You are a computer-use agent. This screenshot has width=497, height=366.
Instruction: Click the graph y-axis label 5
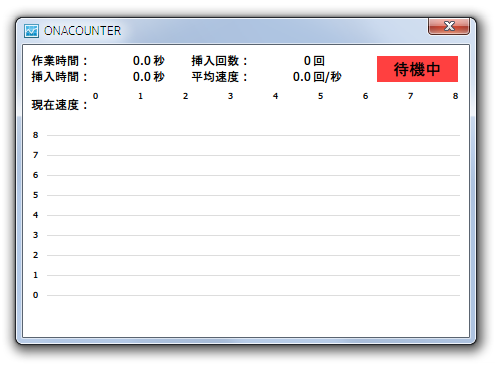[35, 195]
